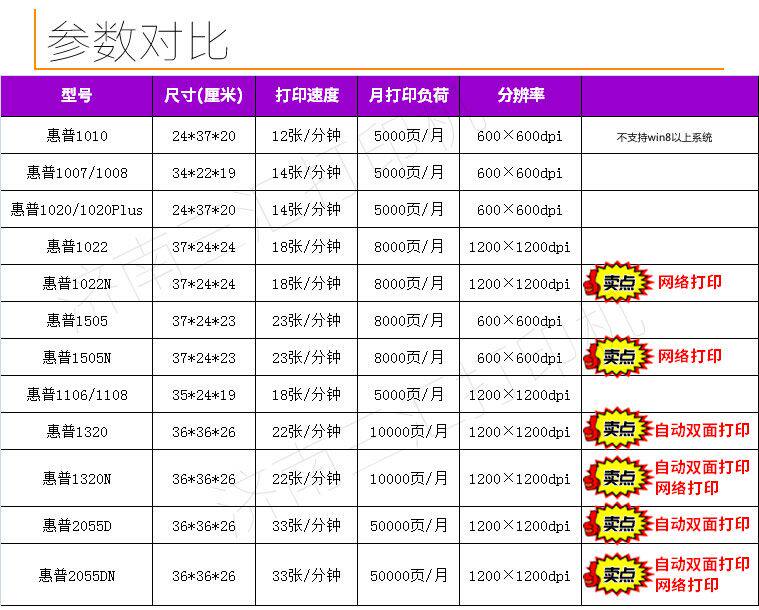Select the 惠普2055D model cell
The height and width of the screenshot is (610, 759).
[x=77, y=525]
